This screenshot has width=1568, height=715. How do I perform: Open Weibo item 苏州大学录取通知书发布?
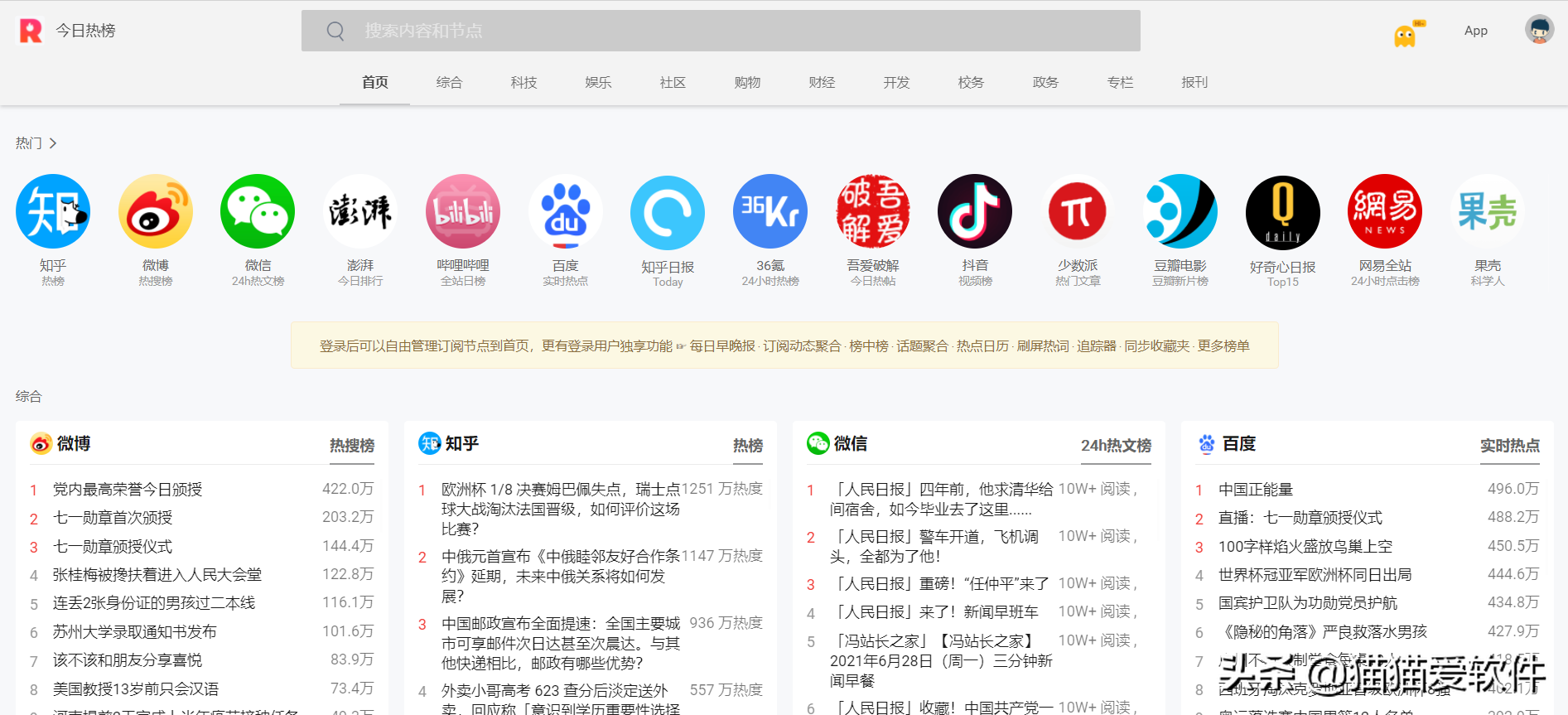click(135, 632)
